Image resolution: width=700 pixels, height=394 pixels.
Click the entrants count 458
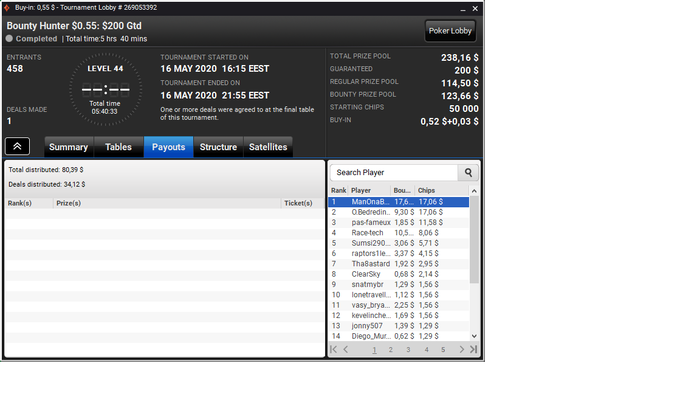15,69
